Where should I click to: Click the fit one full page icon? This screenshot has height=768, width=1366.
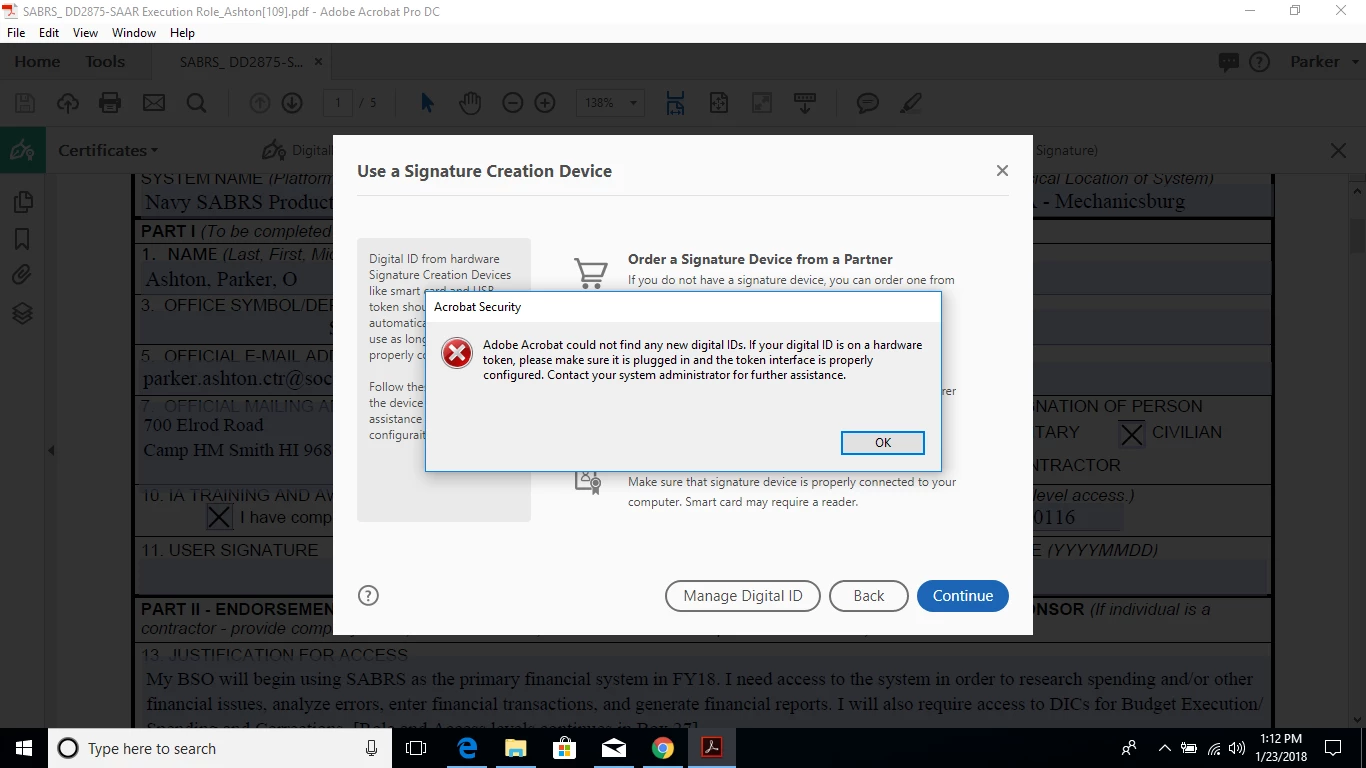point(718,103)
